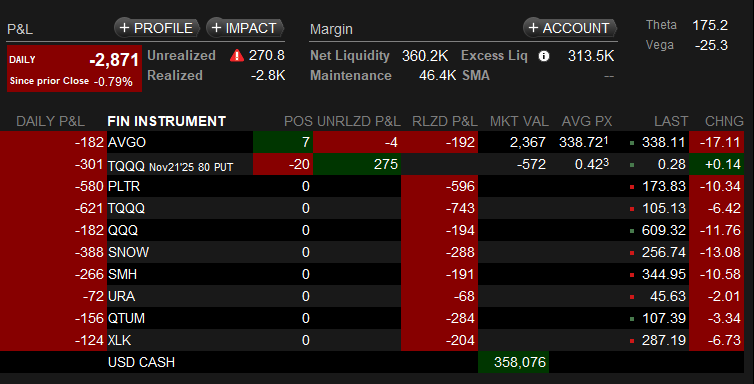754x384 pixels.
Task: Click the Vega value -25.3
Action: (711, 46)
